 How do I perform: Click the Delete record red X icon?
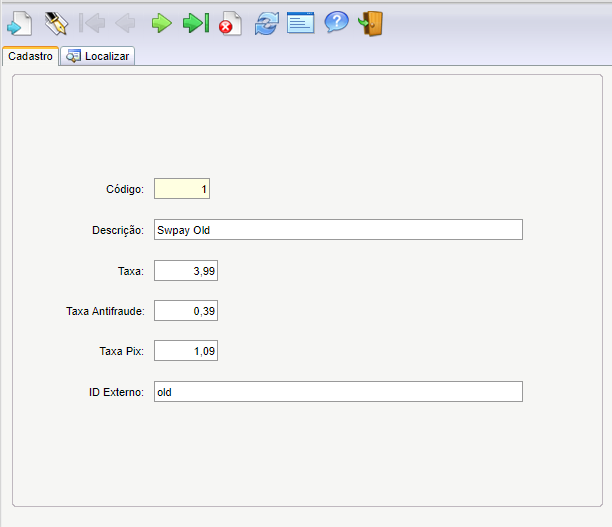(x=231, y=23)
